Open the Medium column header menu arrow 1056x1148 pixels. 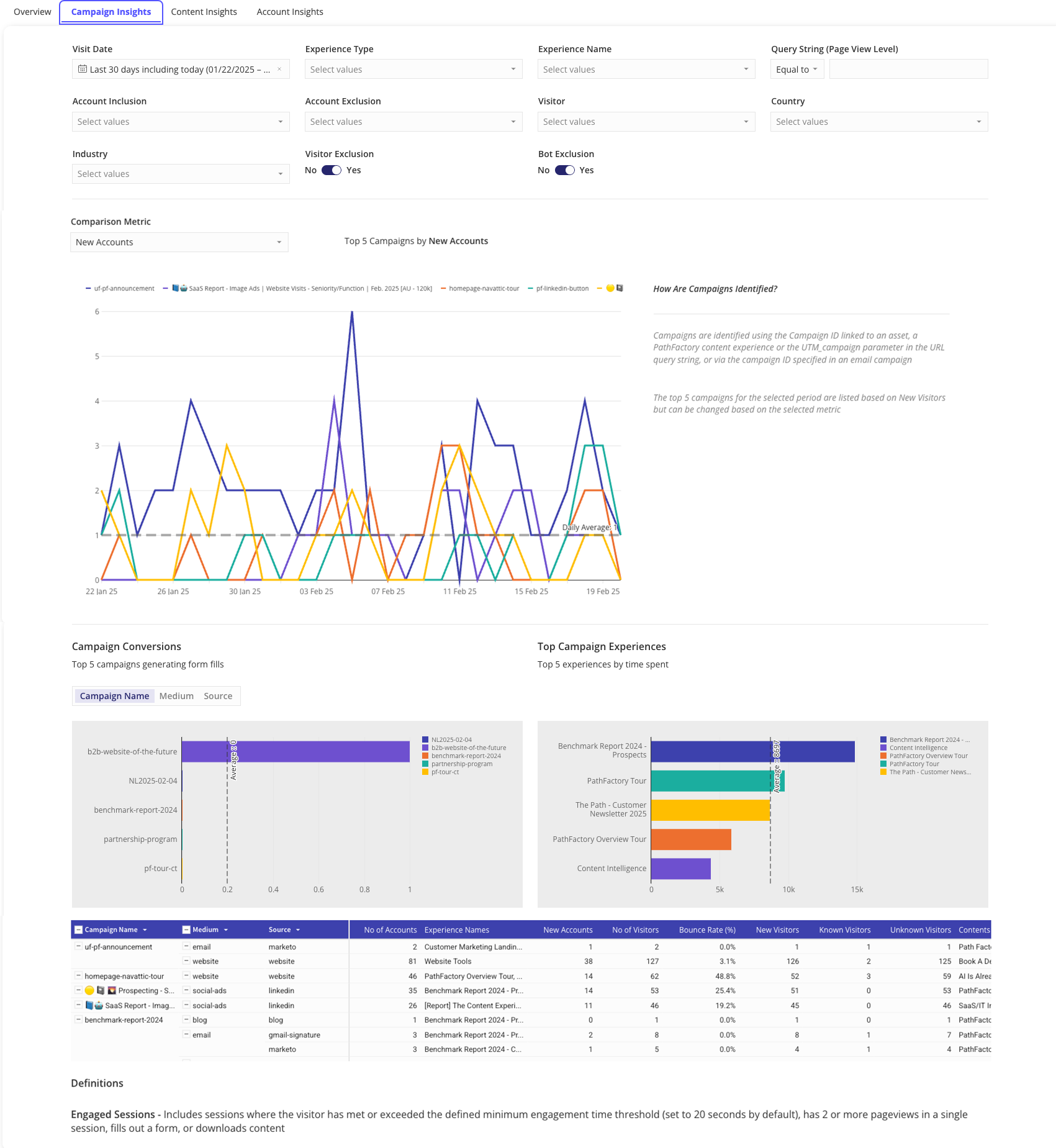(x=226, y=929)
